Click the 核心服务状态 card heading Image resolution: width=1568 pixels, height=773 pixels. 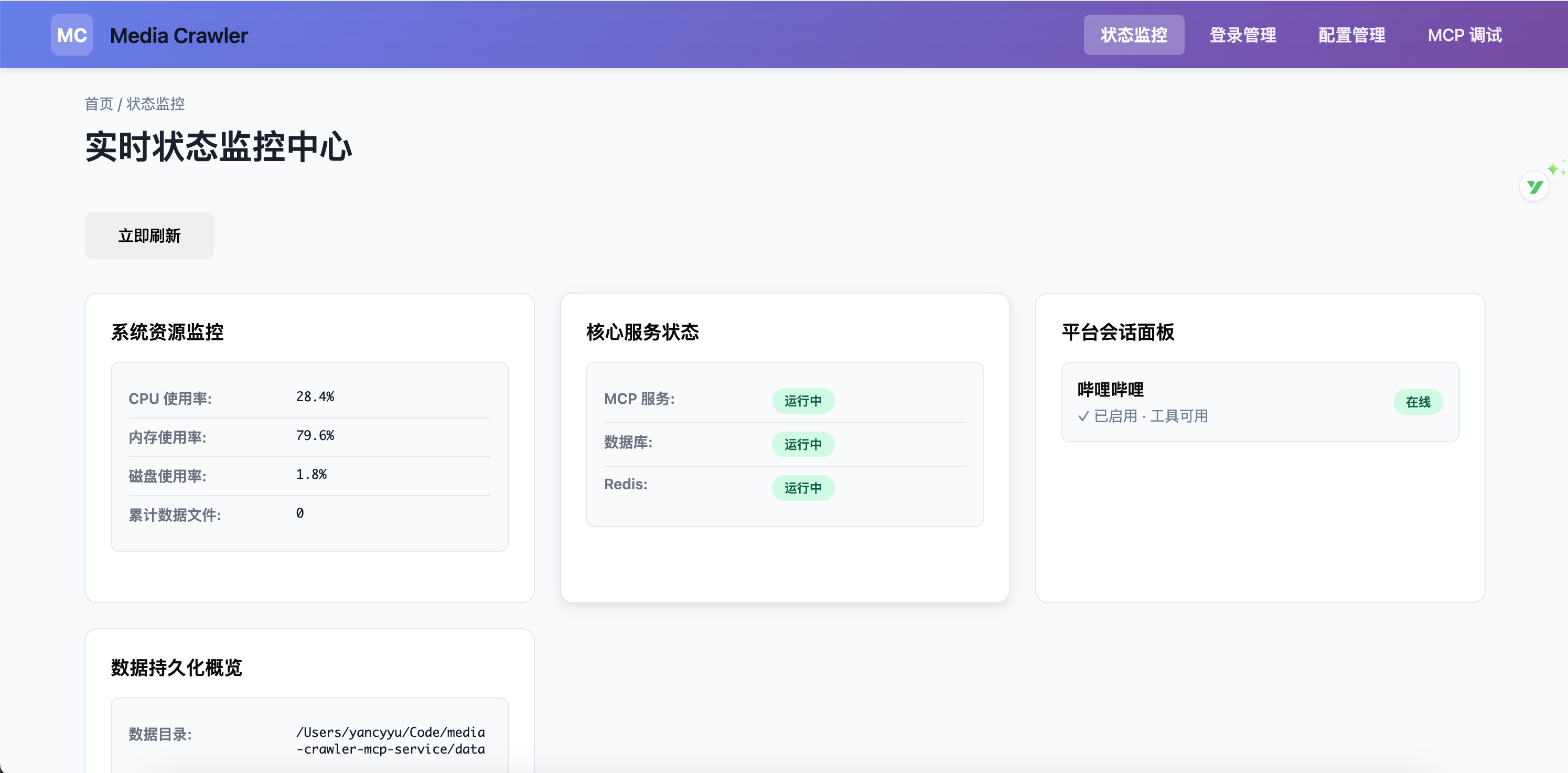pyautogui.click(x=642, y=332)
